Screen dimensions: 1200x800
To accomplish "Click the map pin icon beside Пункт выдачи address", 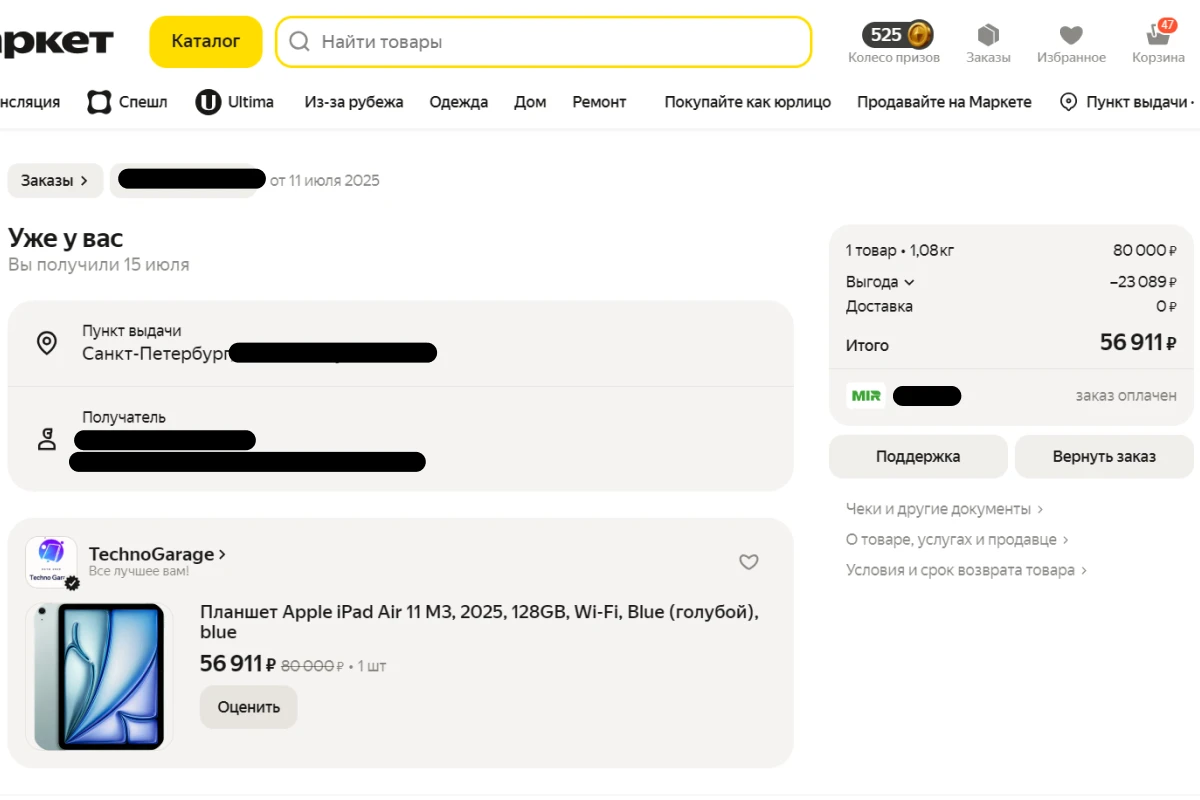I will coord(47,343).
